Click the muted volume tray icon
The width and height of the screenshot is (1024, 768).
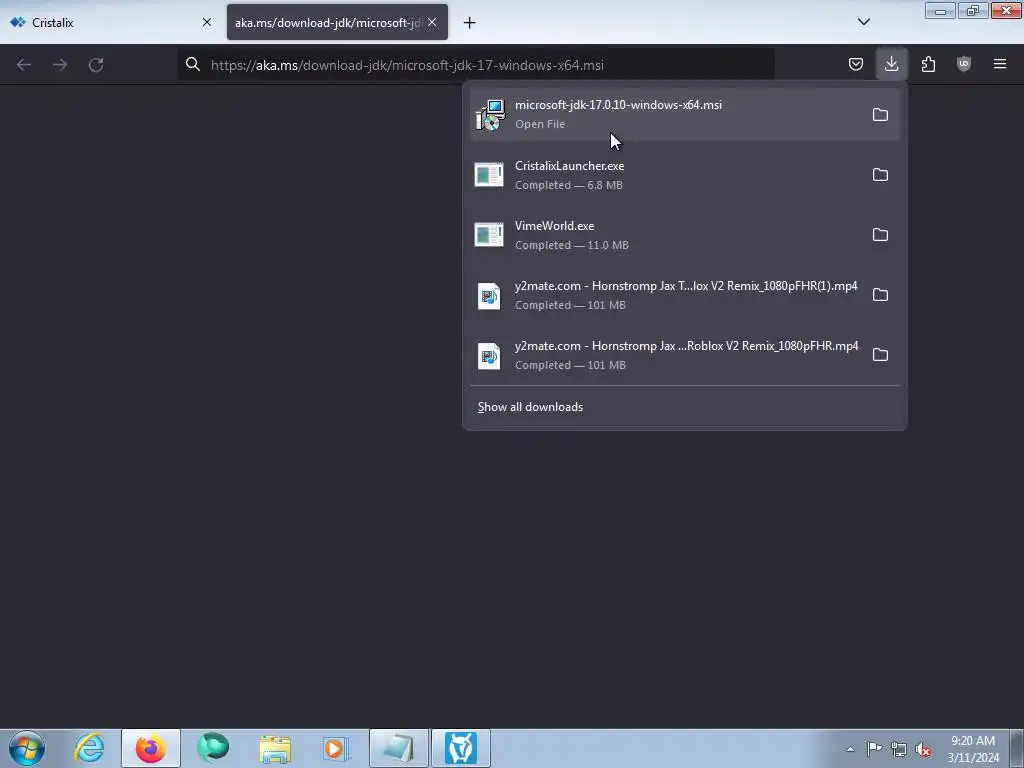[923, 750]
